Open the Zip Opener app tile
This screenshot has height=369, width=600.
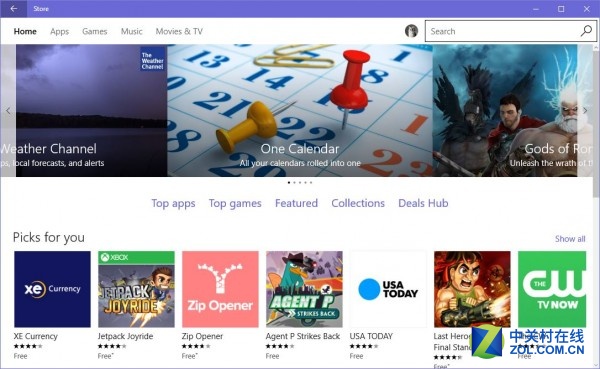(220, 289)
